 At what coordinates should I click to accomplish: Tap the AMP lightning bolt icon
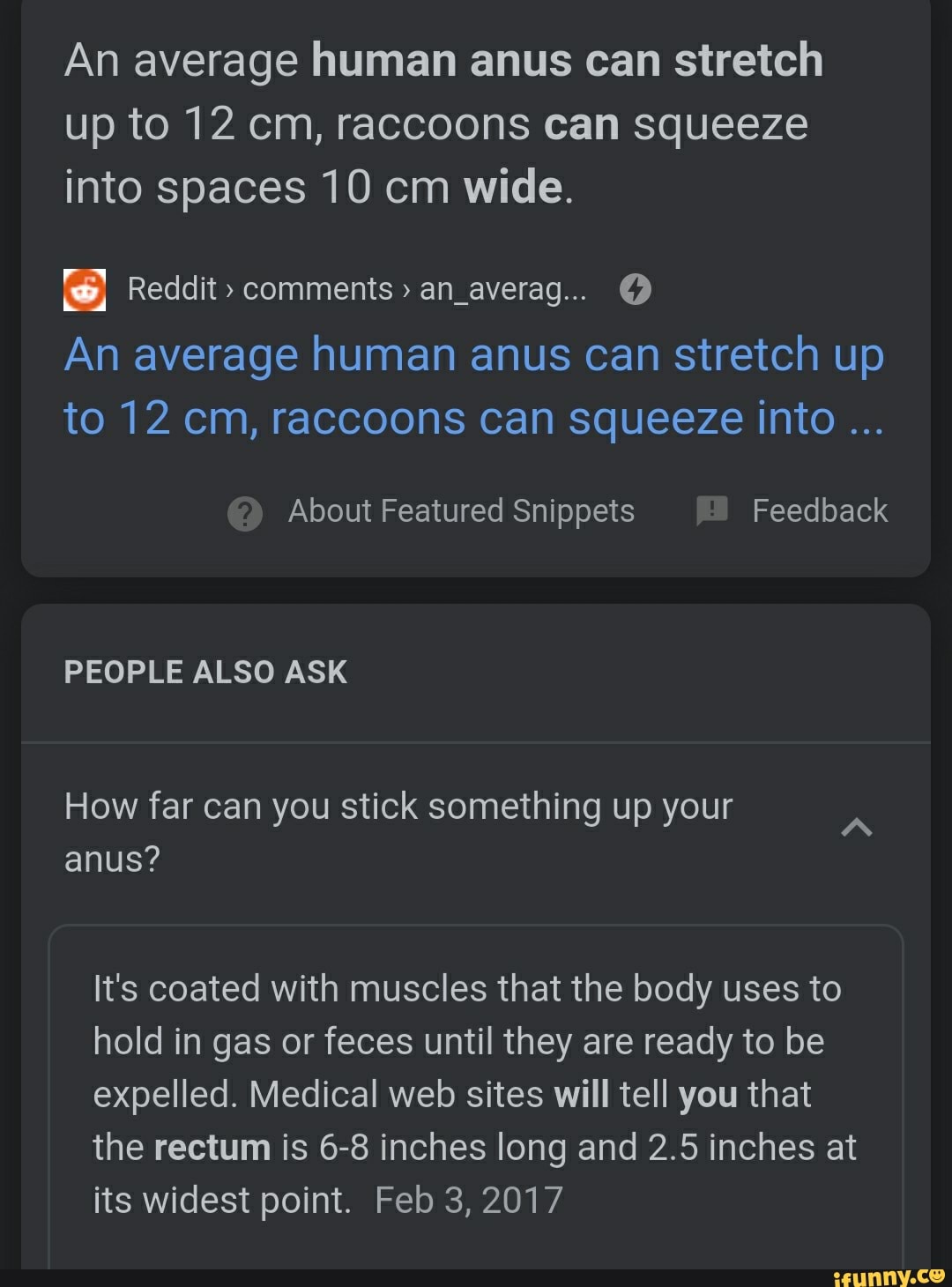pos(636,289)
